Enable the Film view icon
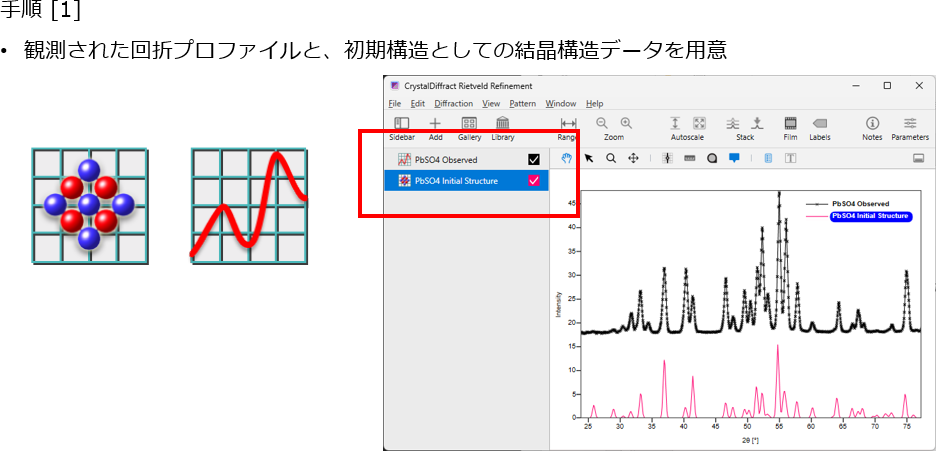Screen dimensions: 936x451 (x=790, y=123)
